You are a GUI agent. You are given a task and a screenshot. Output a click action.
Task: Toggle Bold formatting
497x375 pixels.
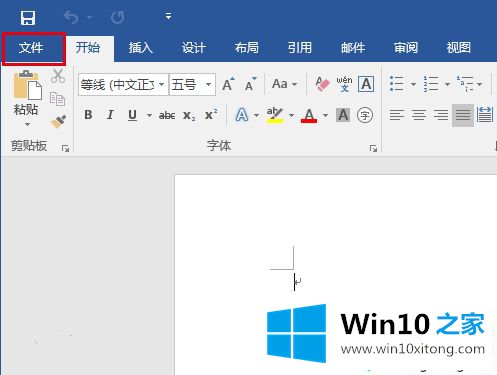pyautogui.click(x=88, y=115)
